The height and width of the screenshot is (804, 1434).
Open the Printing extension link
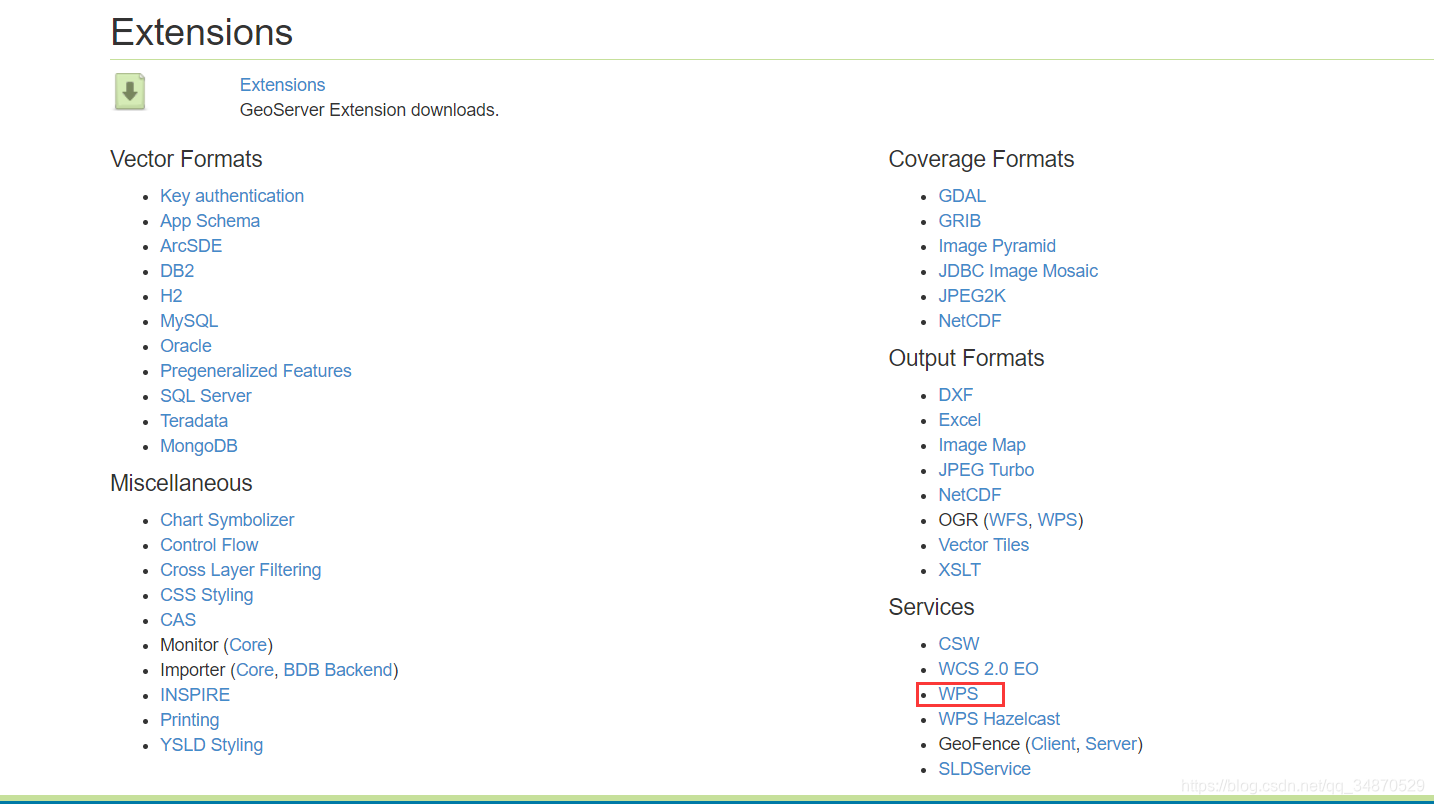pyautogui.click(x=190, y=720)
